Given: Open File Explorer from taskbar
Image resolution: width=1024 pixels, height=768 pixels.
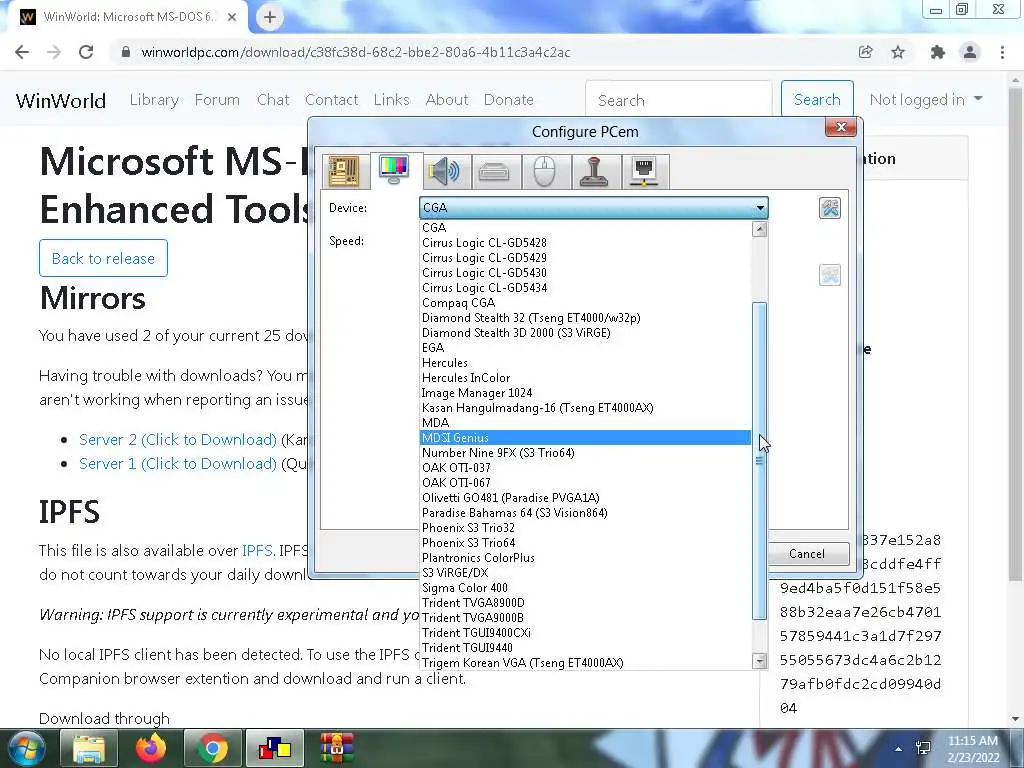Looking at the screenshot, I should pyautogui.click(x=89, y=748).
